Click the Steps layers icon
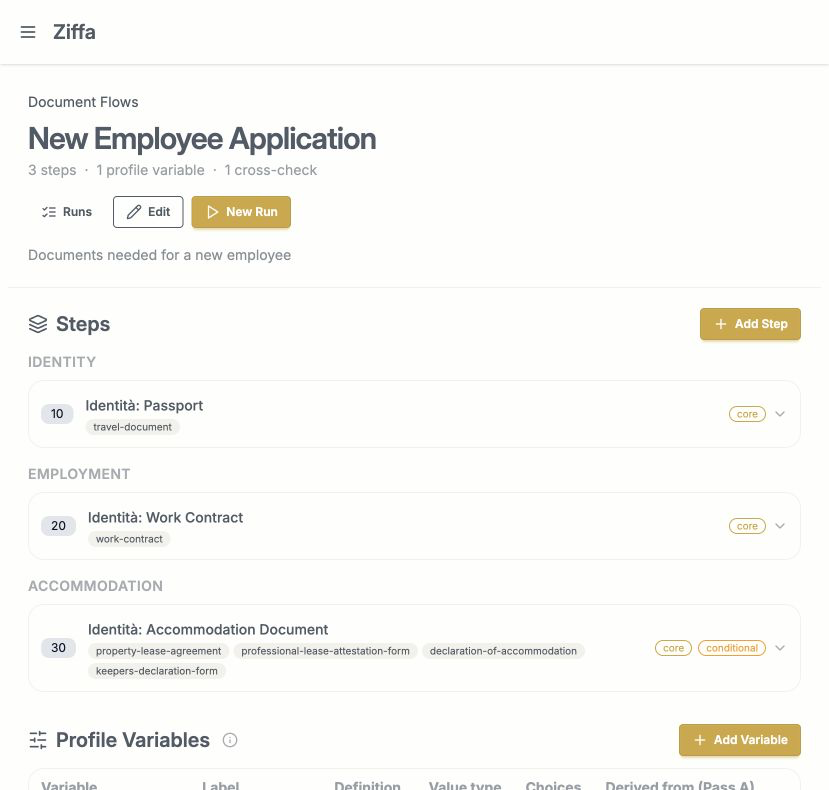Viewport: 829px width, 790px height. [x=38, y=324]
